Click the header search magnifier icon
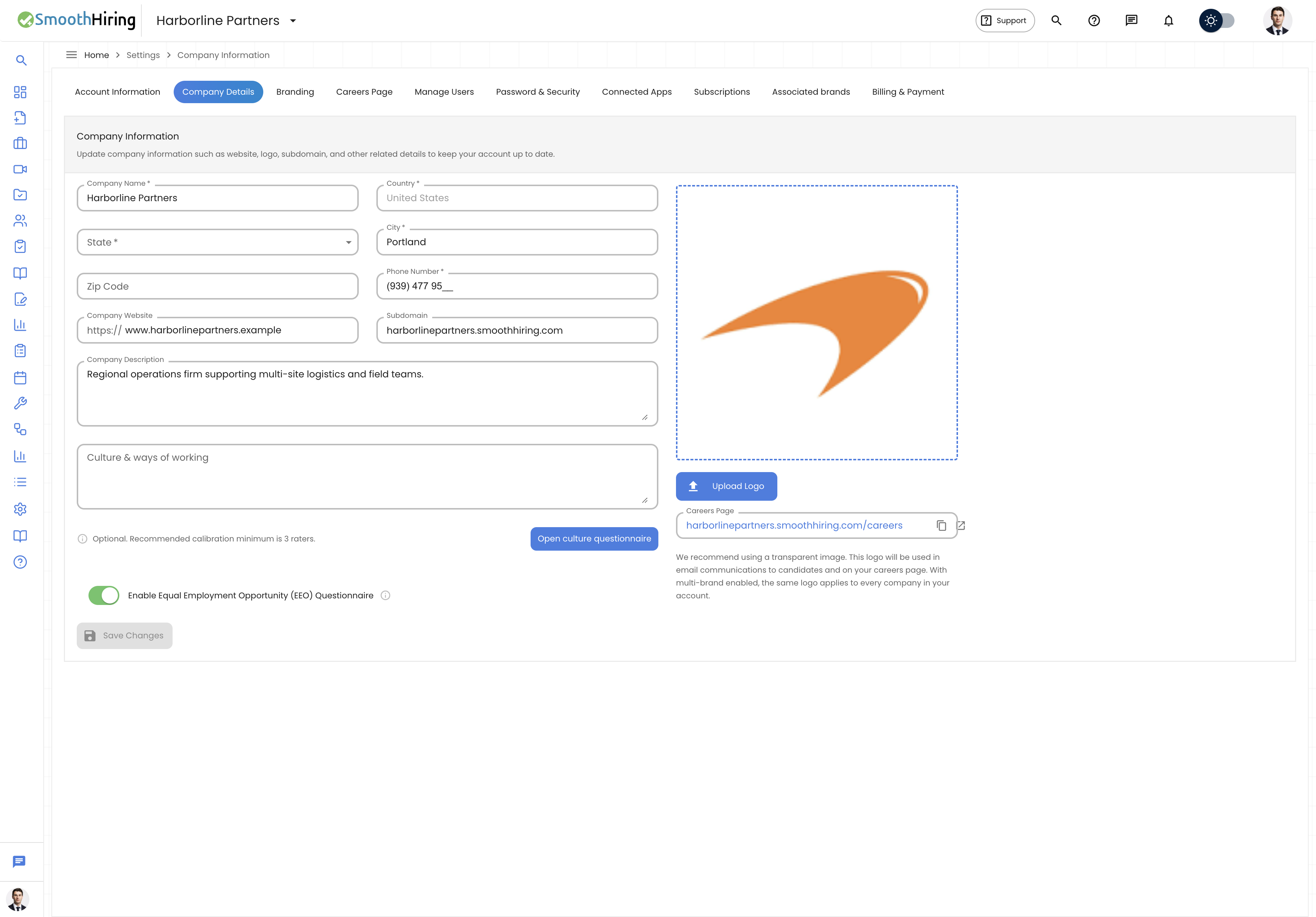The image size is (1316, 917). 1056,21
